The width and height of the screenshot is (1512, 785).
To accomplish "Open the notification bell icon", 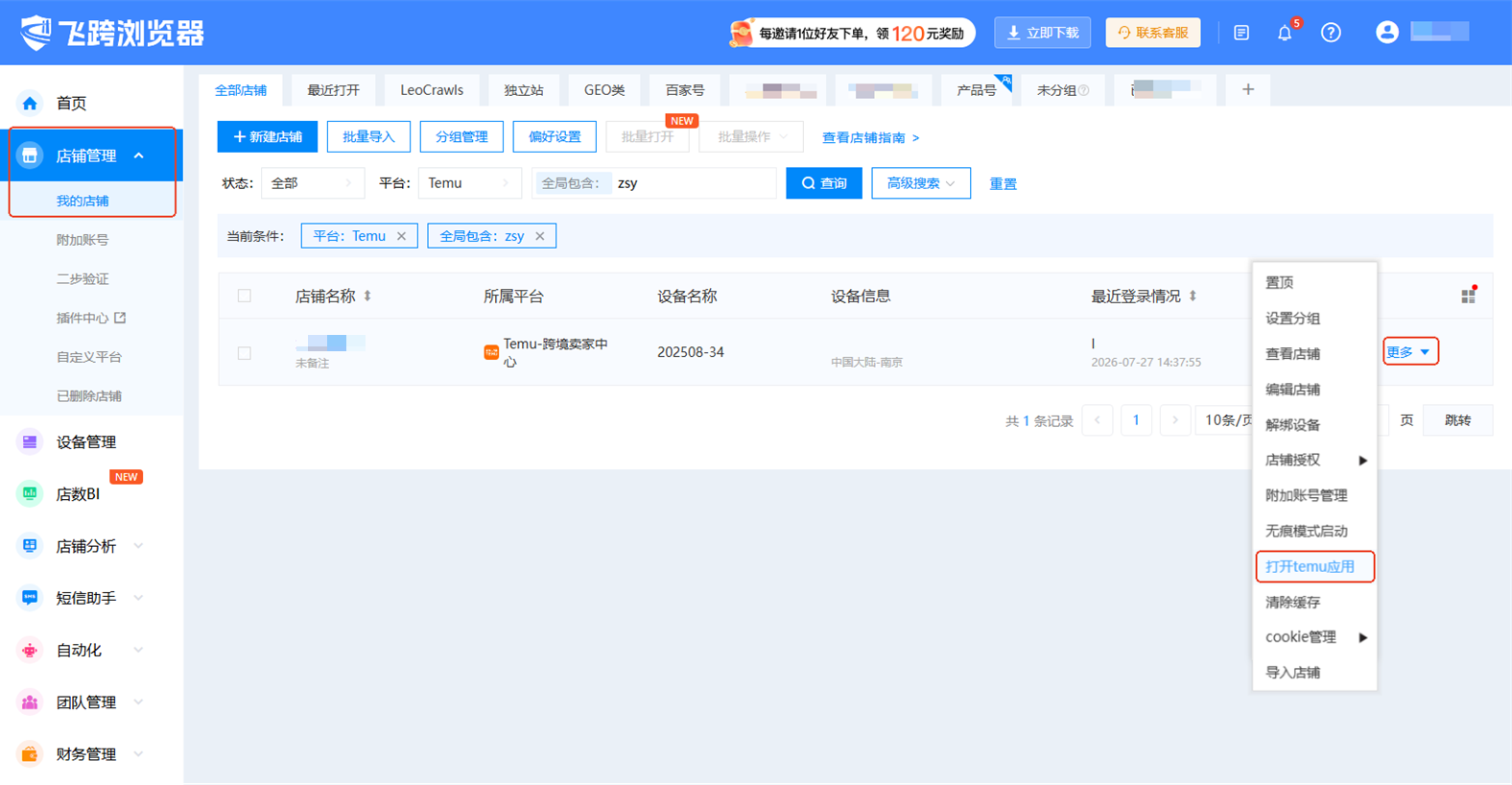I will tap(1285, 33).
